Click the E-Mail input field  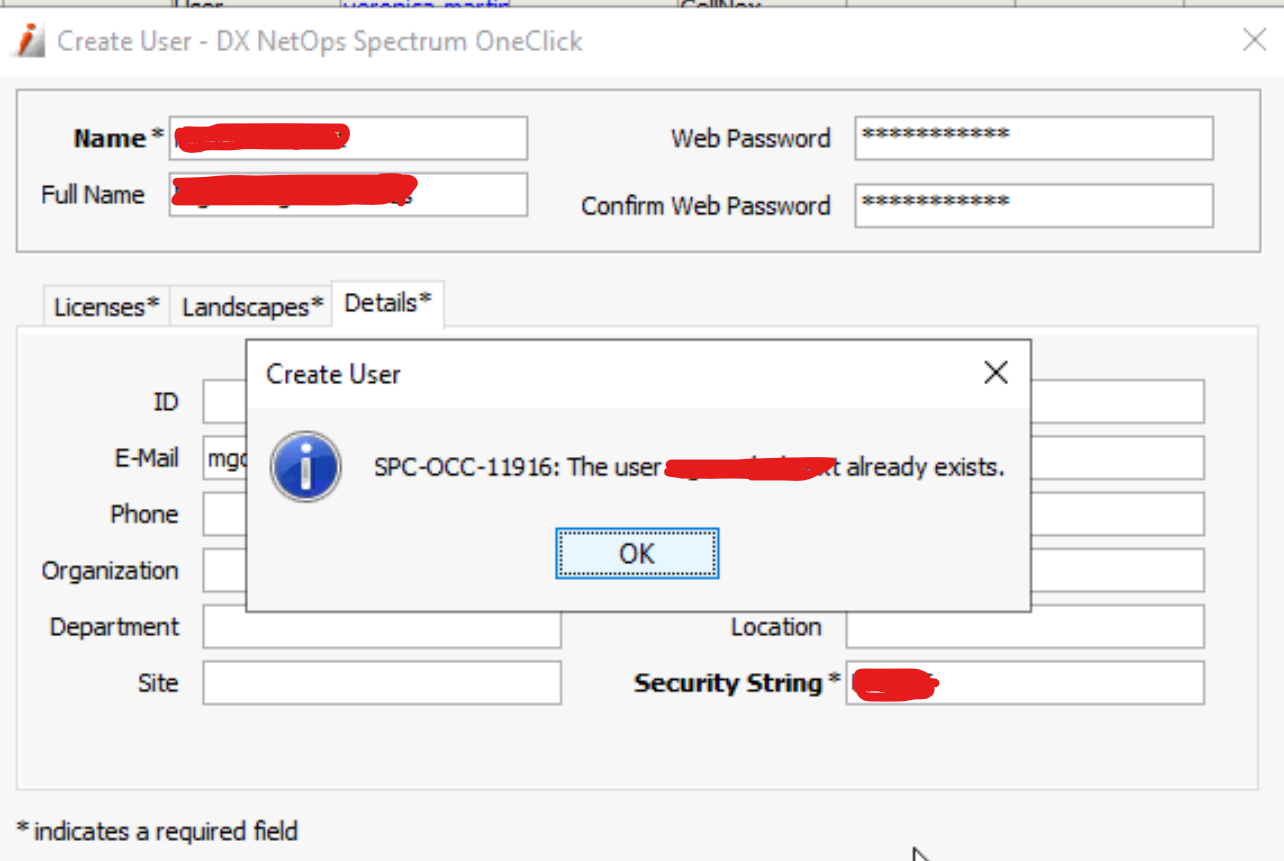tap(226, 459)
